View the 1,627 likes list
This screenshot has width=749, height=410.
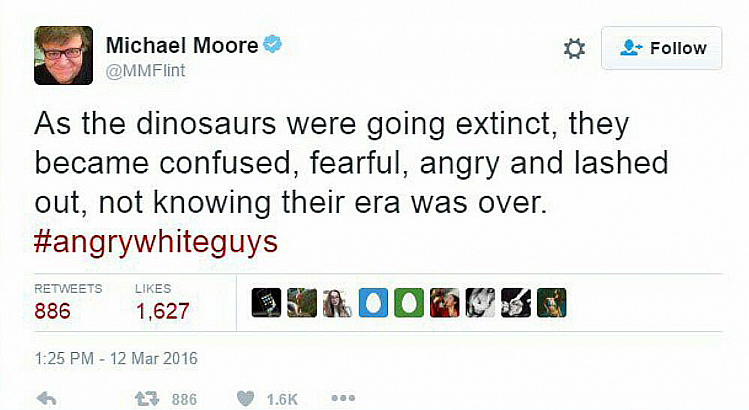(x=162, y=311)
